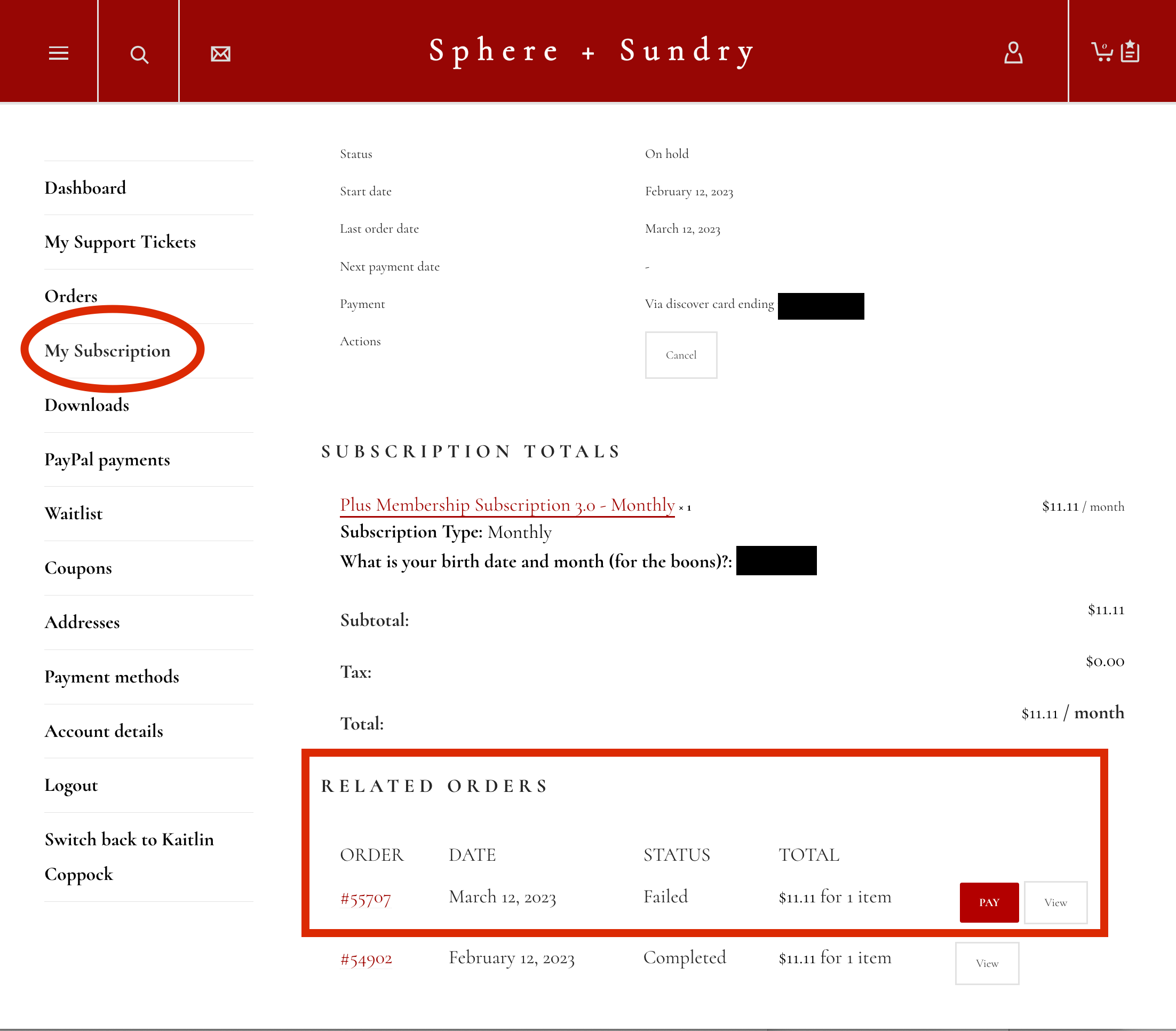Click the search magnifier icon
Viewport: 1176px width, 1031px height.
tap(139, 54)
